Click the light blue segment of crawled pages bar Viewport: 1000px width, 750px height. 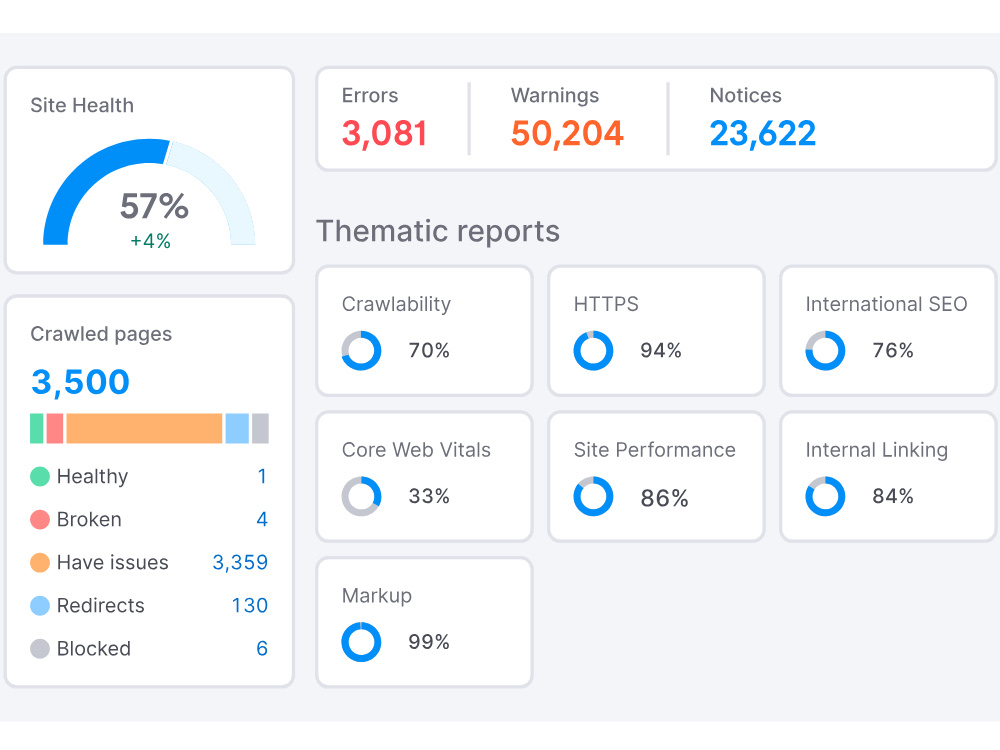coord(237,428)
